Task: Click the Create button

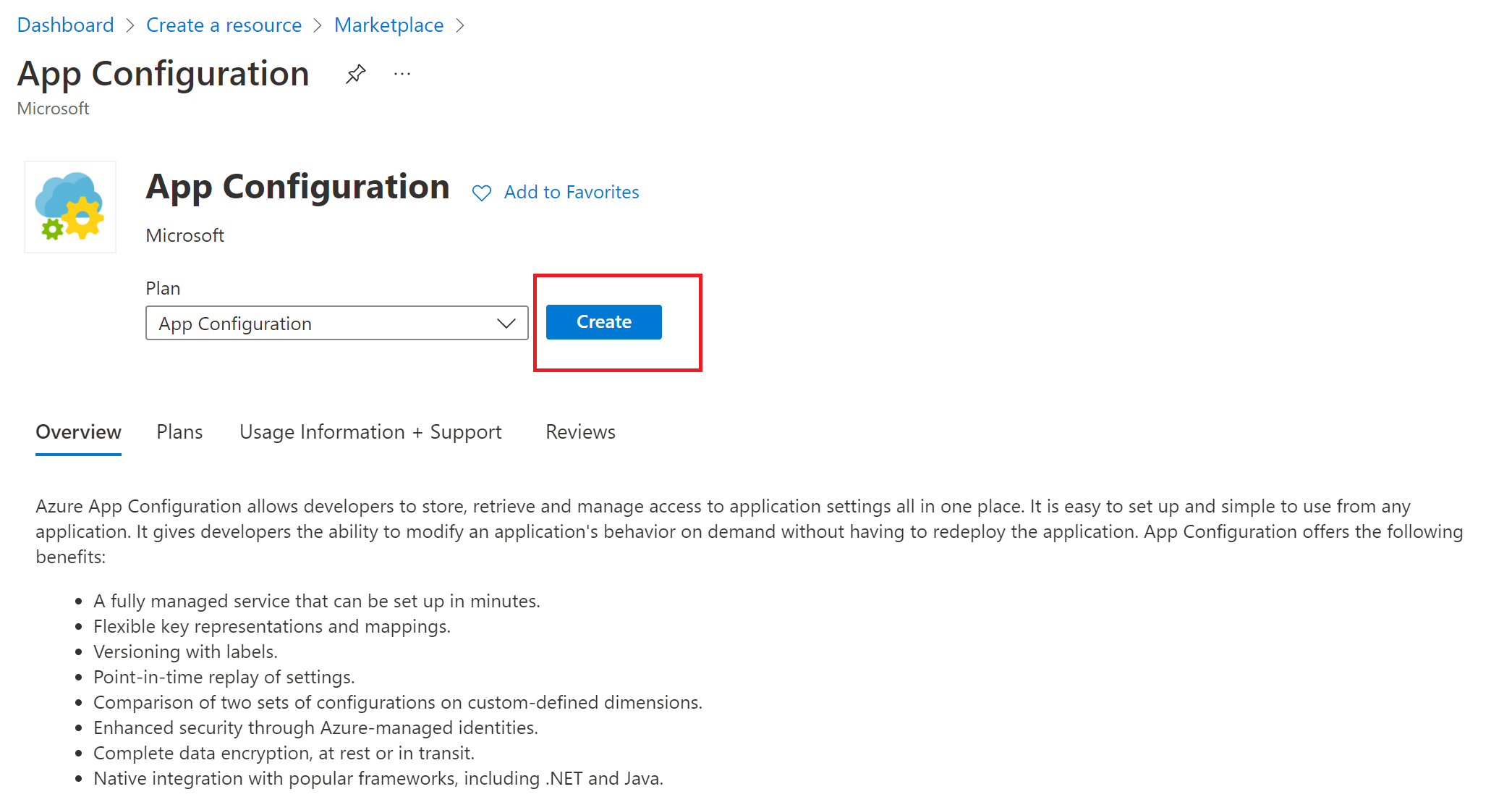Action: tap(604, 322)
